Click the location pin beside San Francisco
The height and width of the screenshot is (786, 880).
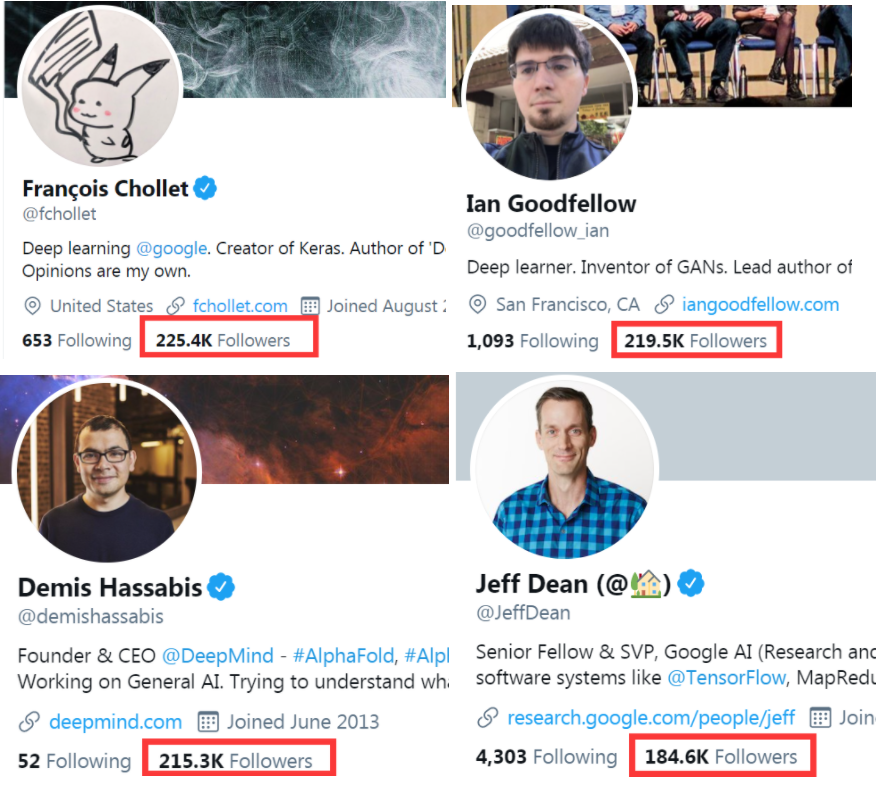click(477, 304)
